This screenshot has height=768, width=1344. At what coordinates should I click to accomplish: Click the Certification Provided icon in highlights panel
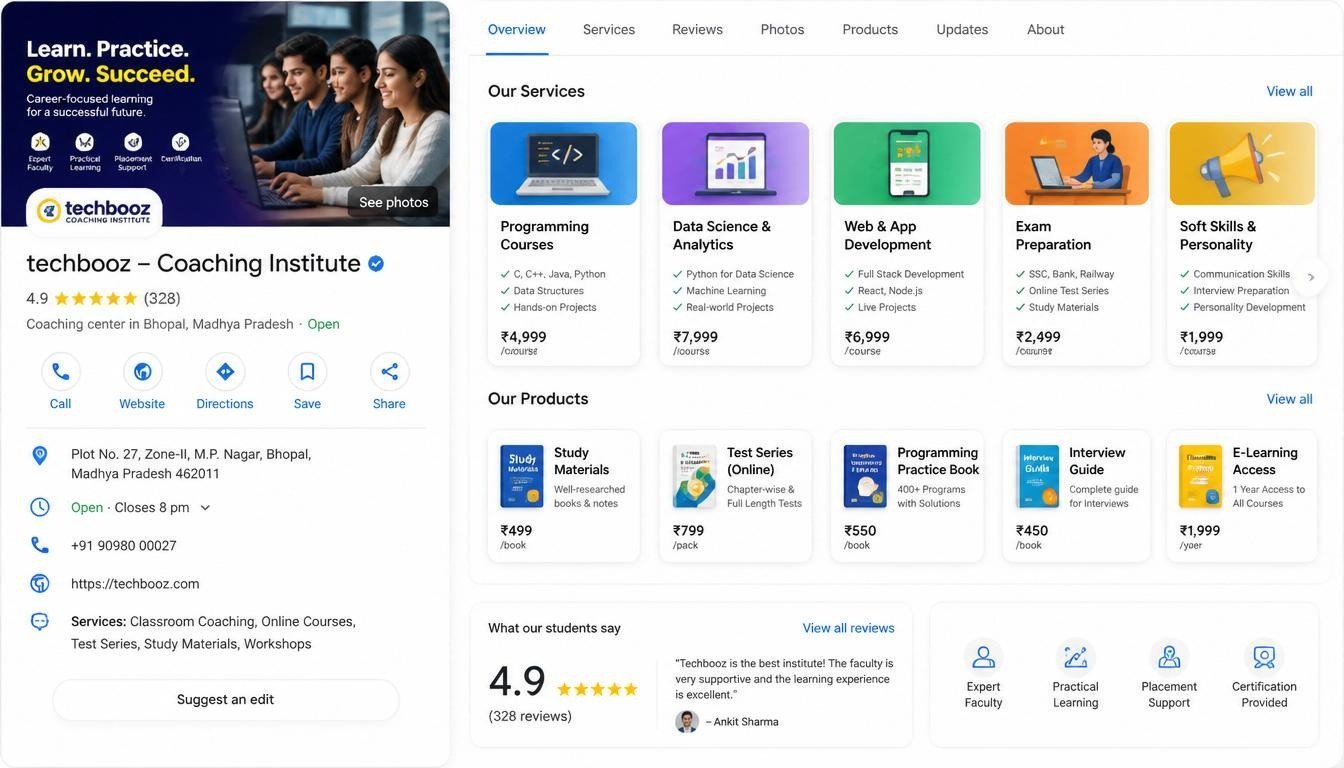click(1264, 657)
